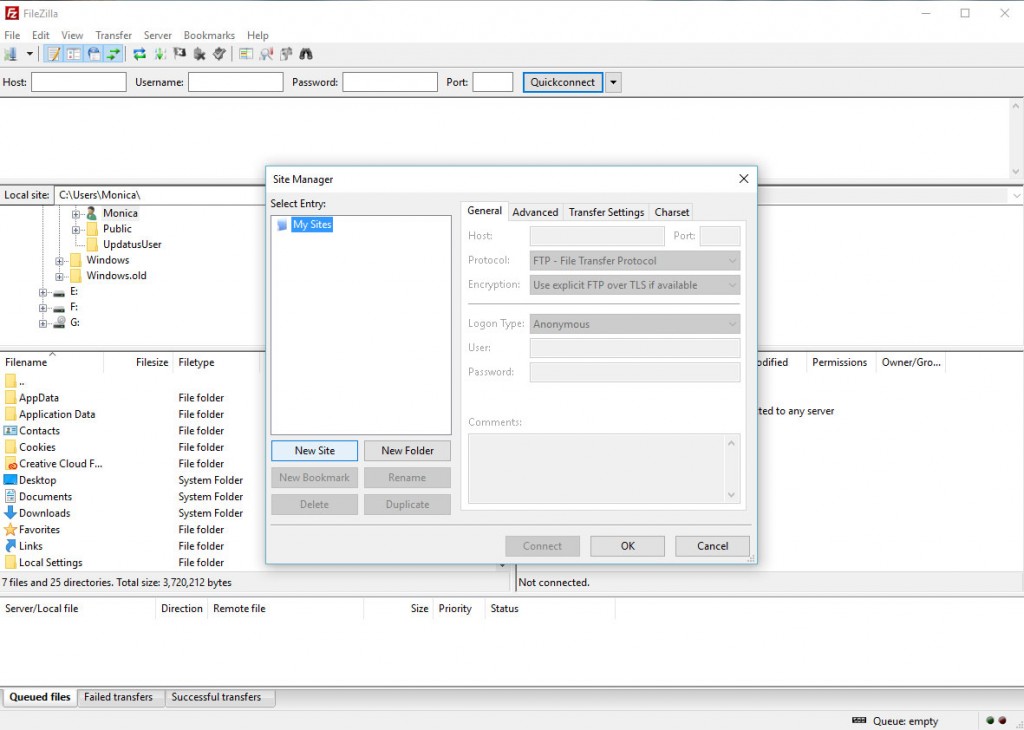Click the Favorites star icon
Screen dimensions: 1024x730
[x=10, y=530]
